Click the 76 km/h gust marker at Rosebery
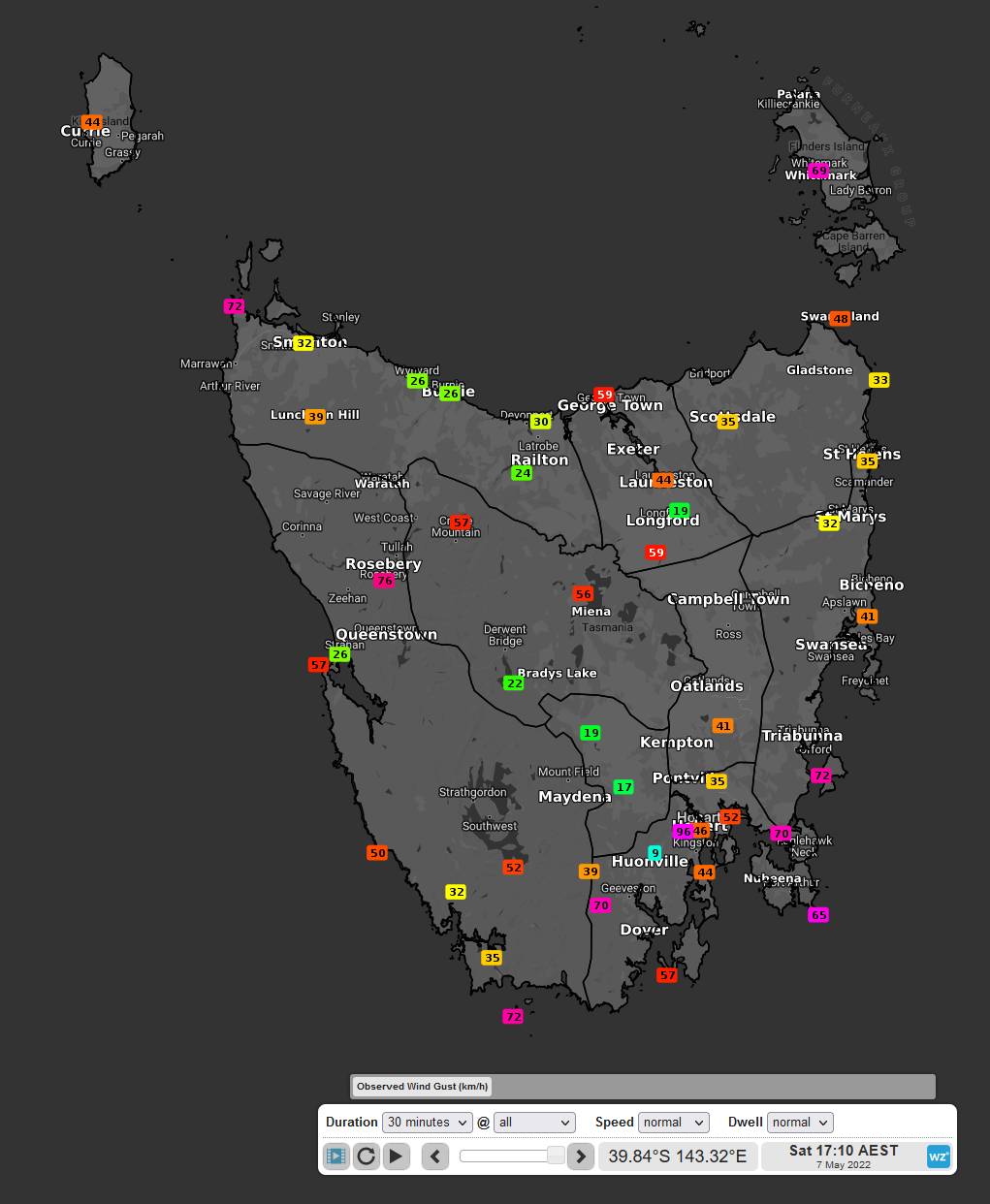 click(384, 580)
